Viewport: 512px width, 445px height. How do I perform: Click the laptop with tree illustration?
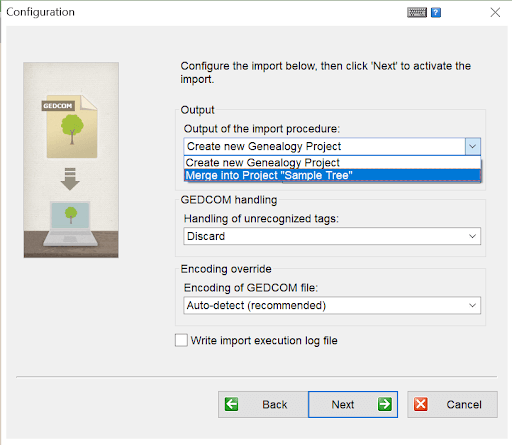(71, 224)
